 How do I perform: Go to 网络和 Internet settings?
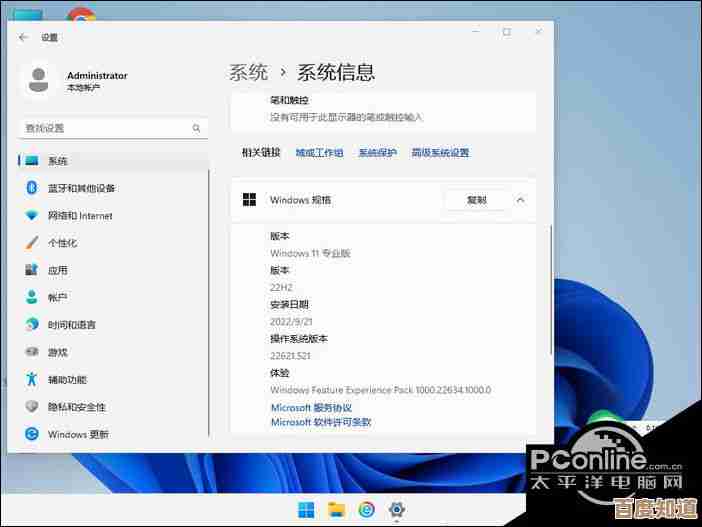[x=80, y=216]
